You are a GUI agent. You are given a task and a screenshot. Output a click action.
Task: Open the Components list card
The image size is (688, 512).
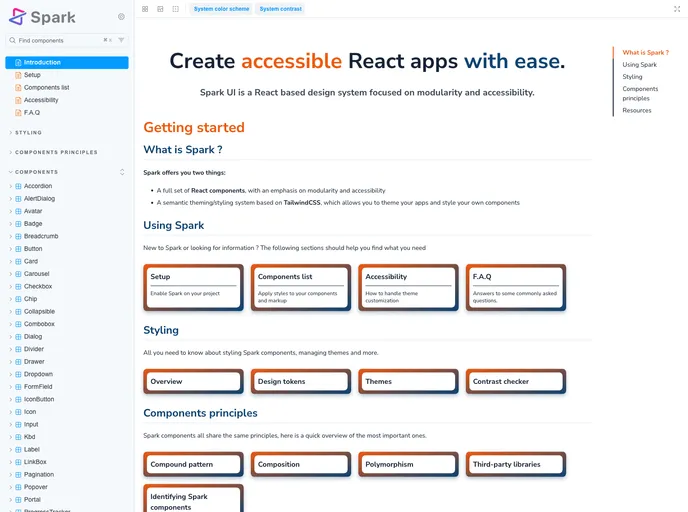tap(301, 288)
